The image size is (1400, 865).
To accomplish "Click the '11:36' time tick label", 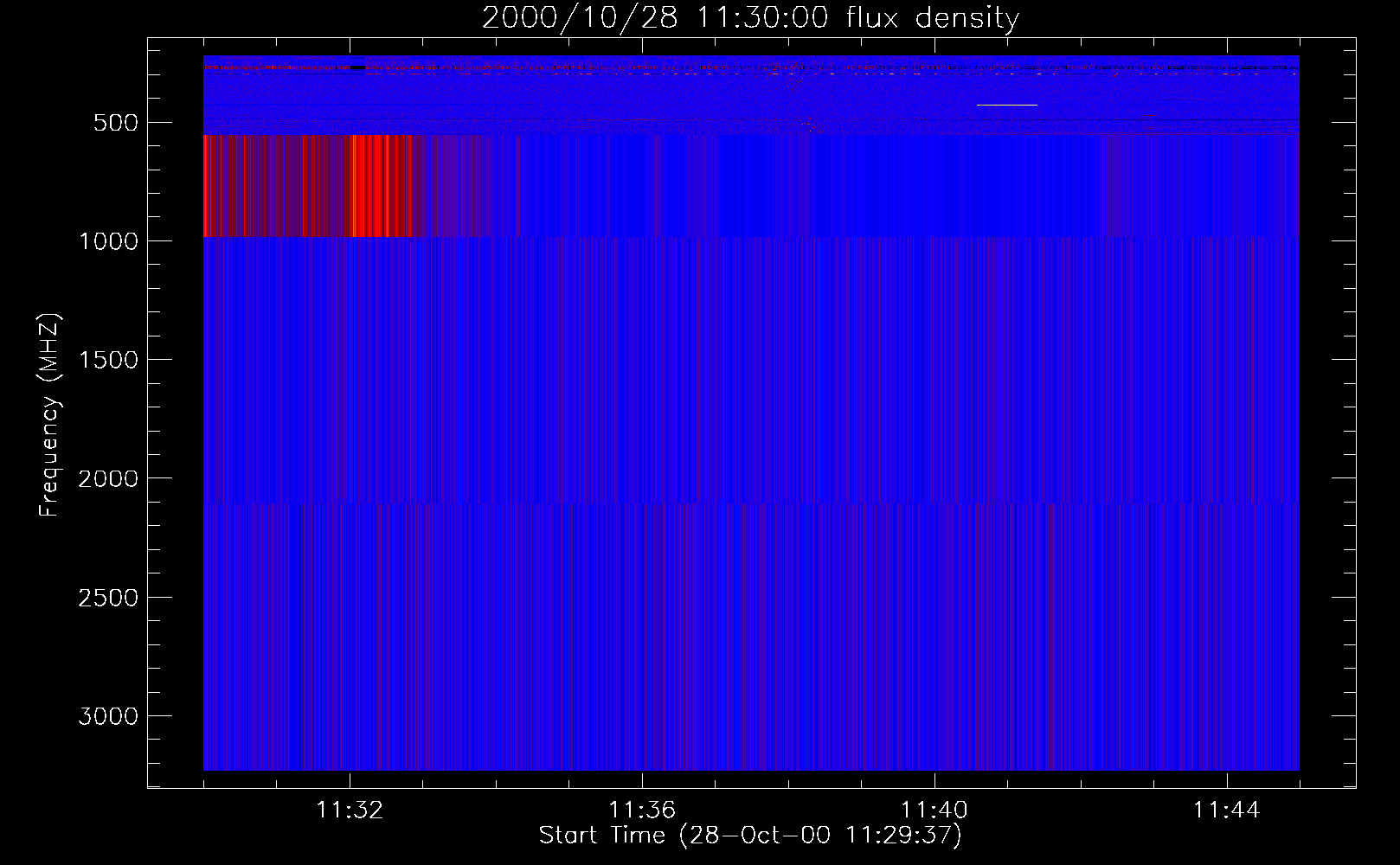I will [642, 810].
